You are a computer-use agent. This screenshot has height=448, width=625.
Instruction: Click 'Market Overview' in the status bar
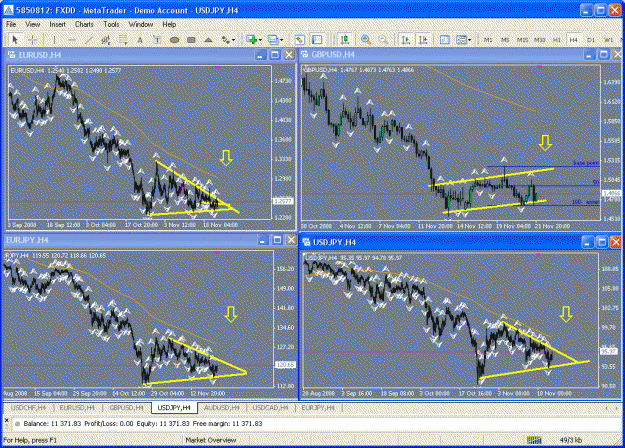pos(211,440)
